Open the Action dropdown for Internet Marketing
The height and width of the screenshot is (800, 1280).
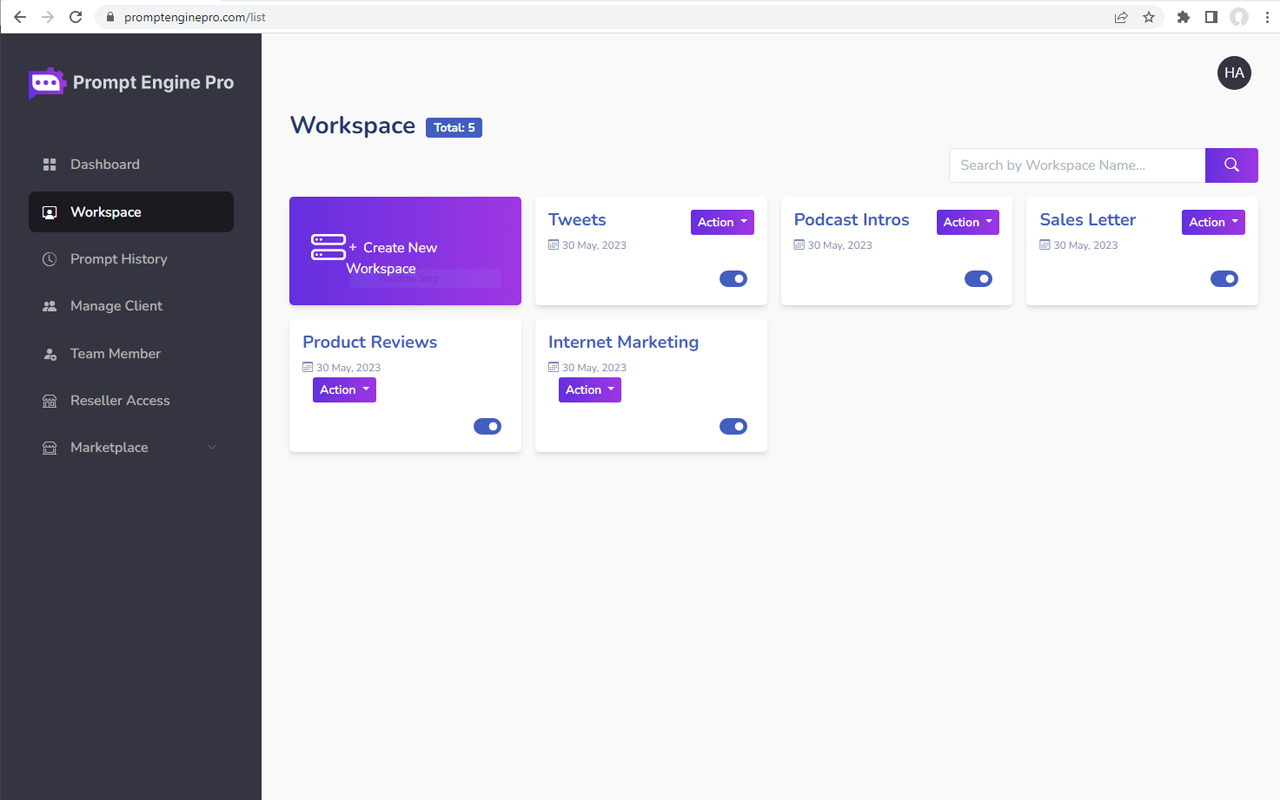pyautogui.click(x=589, y=390)
